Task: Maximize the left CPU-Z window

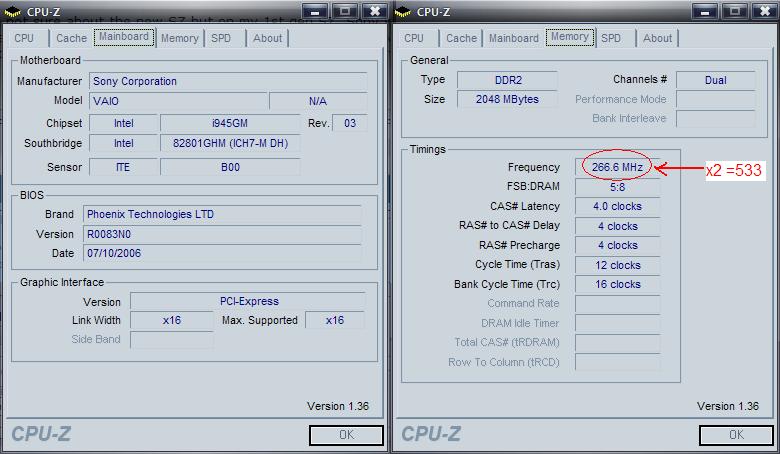Action: tap(344, 11)
